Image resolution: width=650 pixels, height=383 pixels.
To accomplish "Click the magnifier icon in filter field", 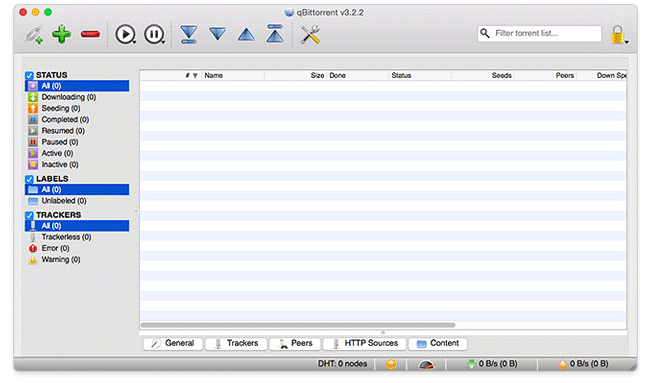I will 485,33.
